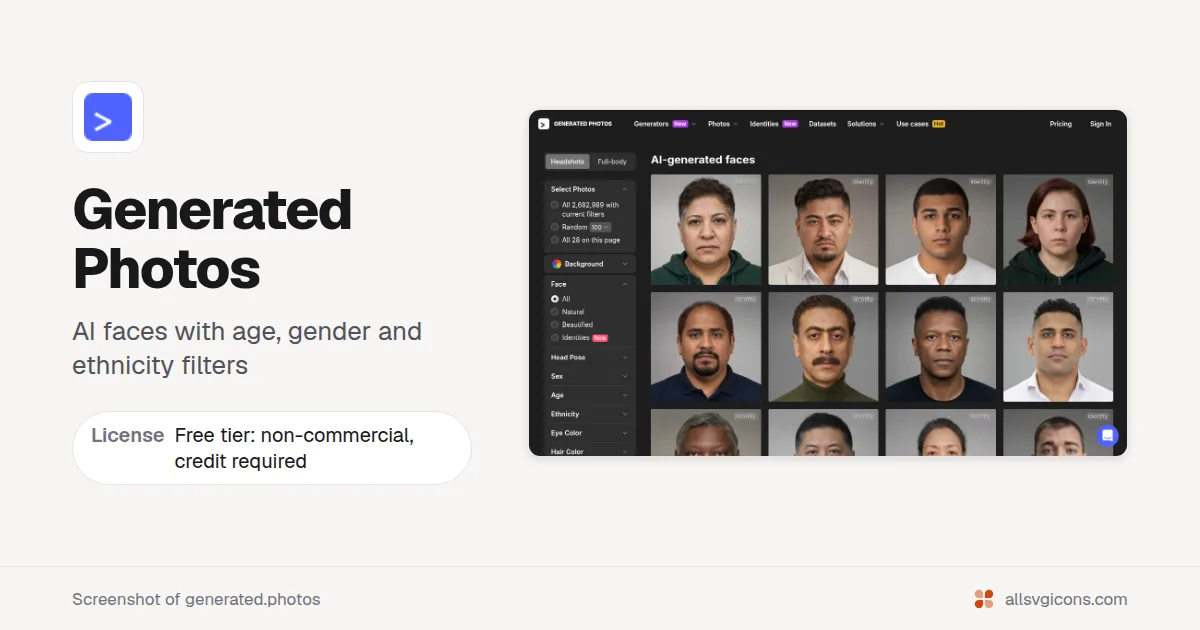The height and width of the screenshot is (630, 1200).
Task: Open the Use cases nav item
Action: [x=920, y=124]
